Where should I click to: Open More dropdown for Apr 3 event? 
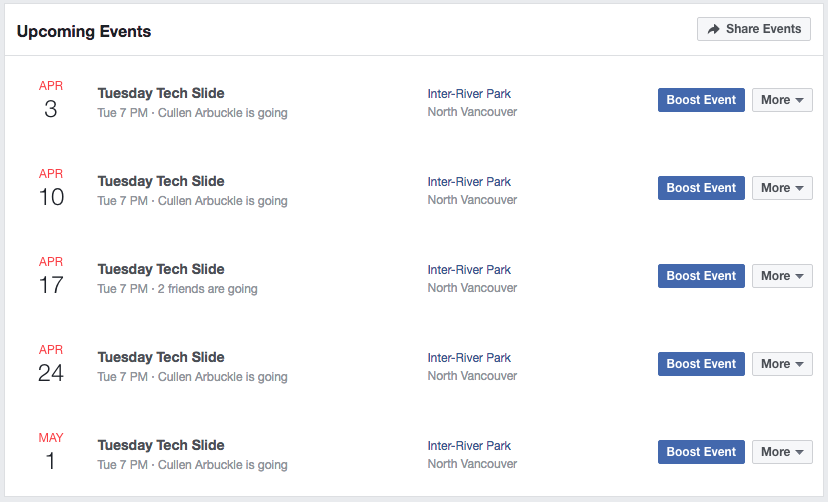coord(782,100)
